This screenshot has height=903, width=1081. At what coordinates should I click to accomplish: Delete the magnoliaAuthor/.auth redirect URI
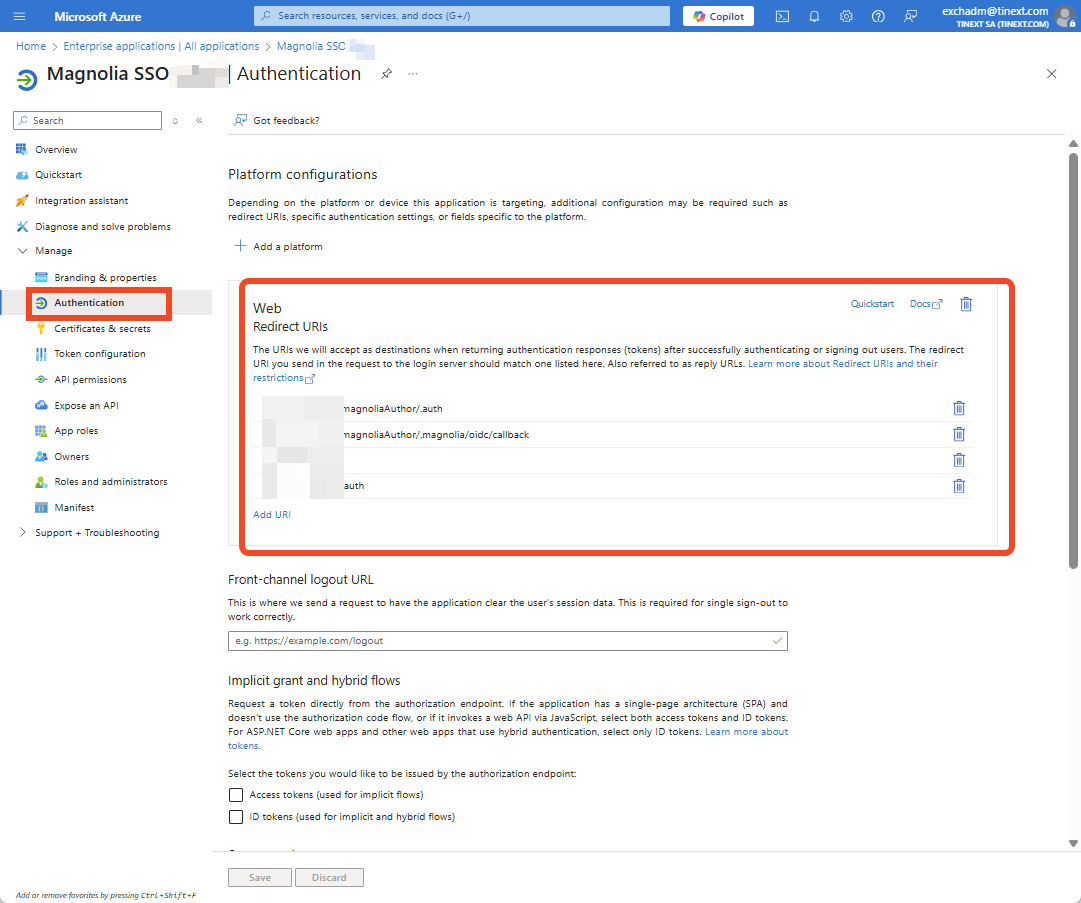pyautogui.click(x=958, y=408)
